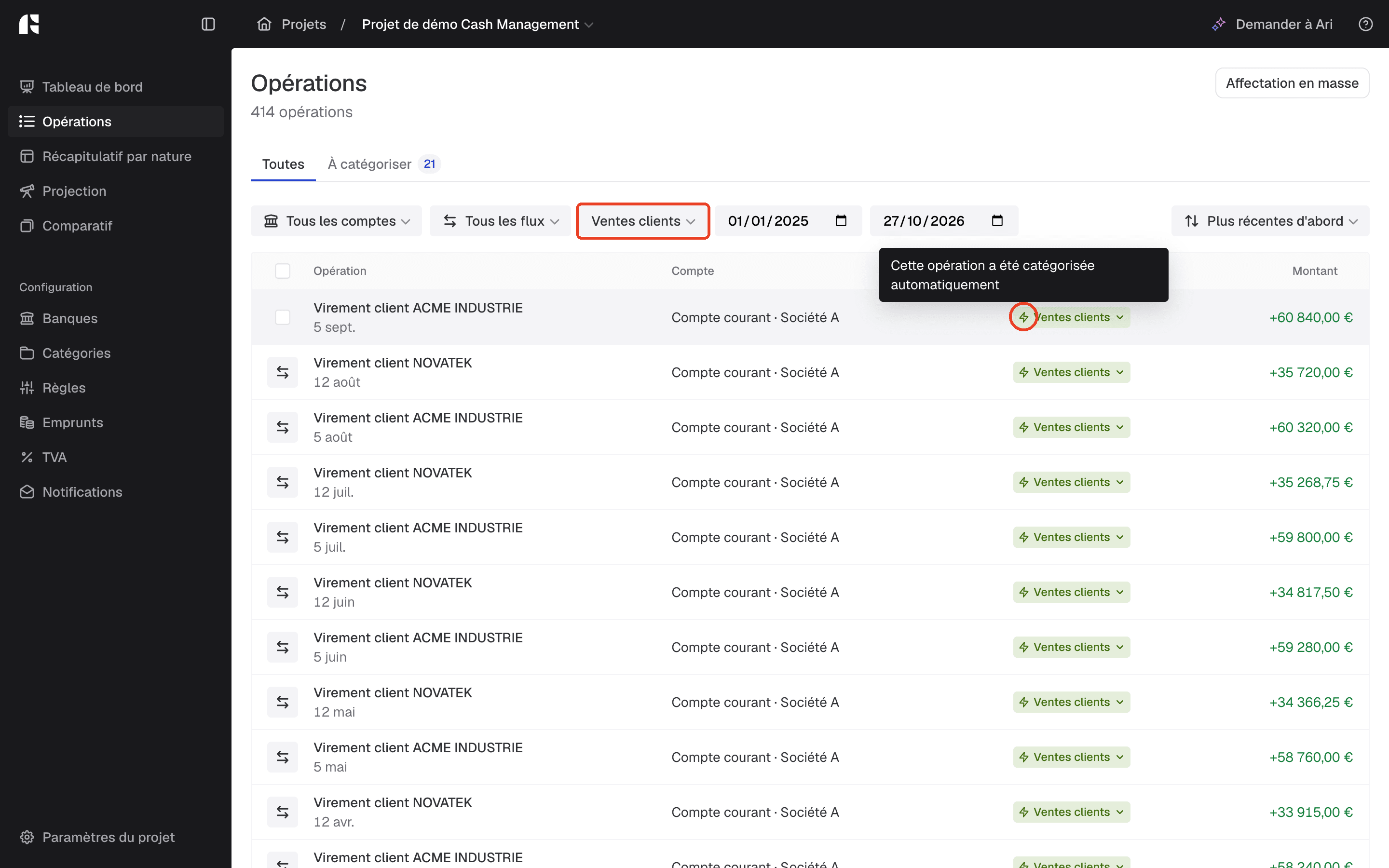The image size is (1389, 868).
Task: Open Récapitulatif par nature in the sidebar
Action: click(x=116, y=156)
